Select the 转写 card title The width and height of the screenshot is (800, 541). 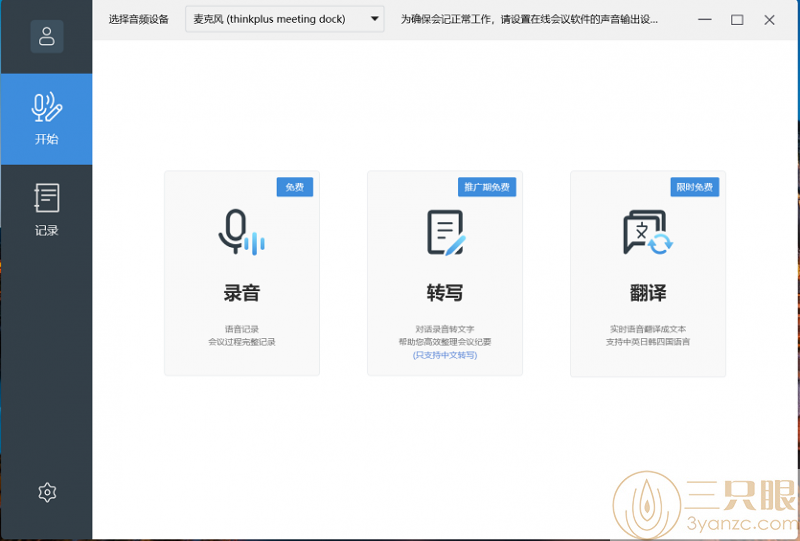[445, 293]
